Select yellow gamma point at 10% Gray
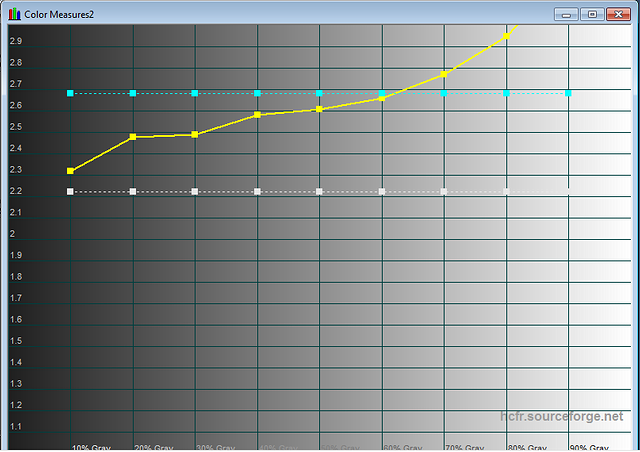The height and width of the screenshot is (452, 640). point(70,171)
